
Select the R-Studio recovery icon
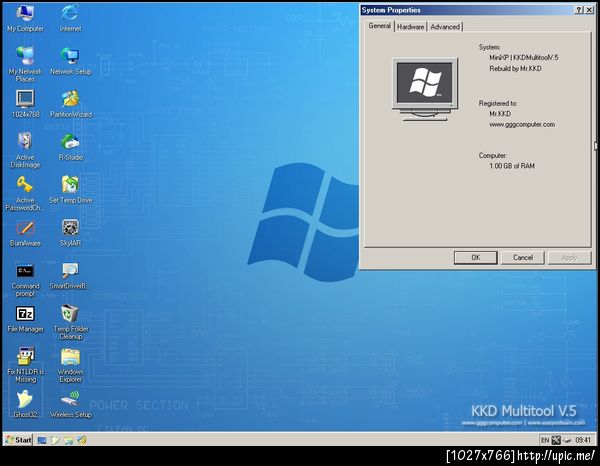coord(70,146)
